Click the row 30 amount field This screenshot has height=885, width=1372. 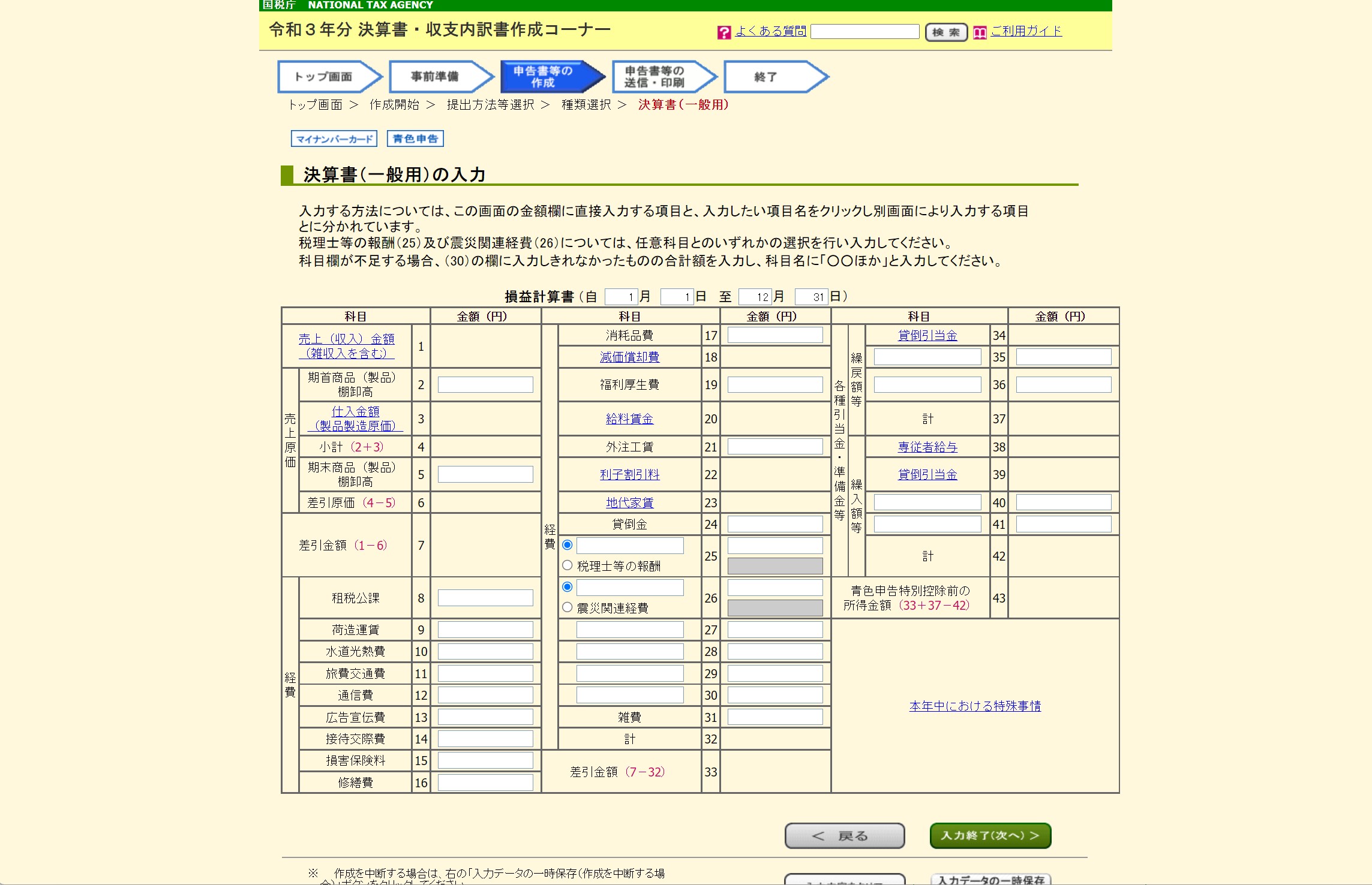776,695
